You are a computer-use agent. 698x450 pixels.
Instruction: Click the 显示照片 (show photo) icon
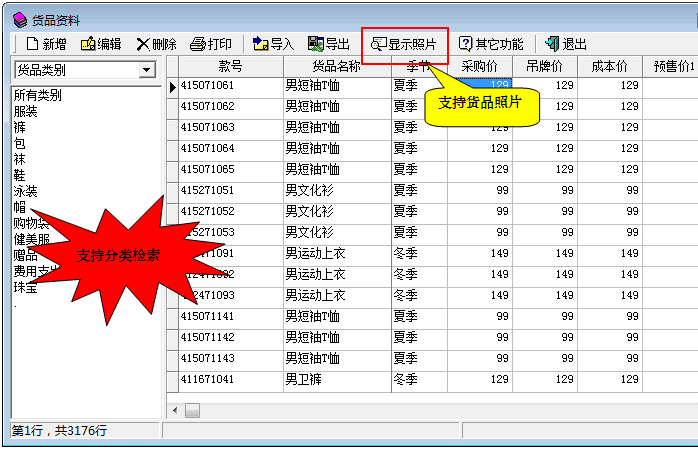pos(379,44)
